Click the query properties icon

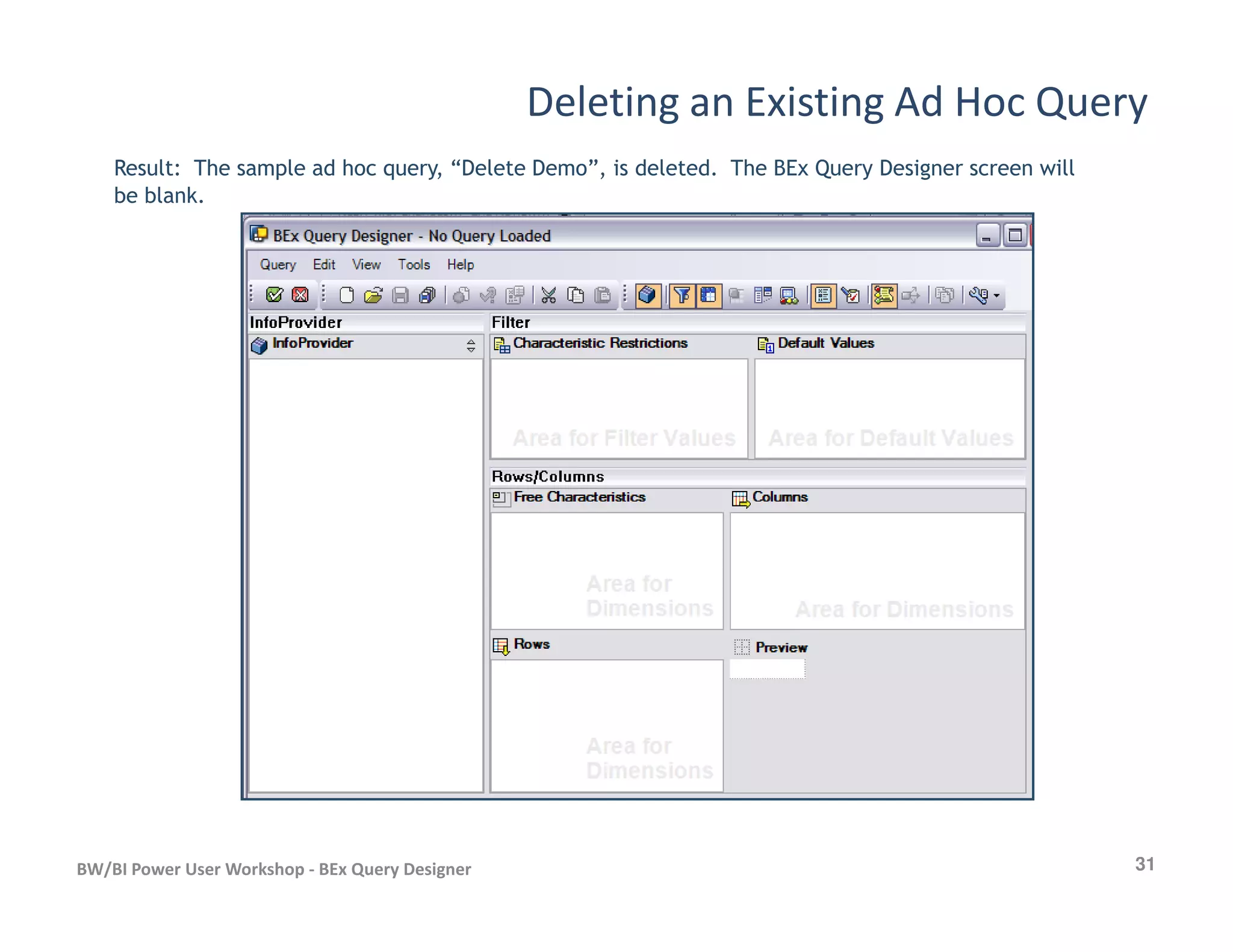click(515, 295)
